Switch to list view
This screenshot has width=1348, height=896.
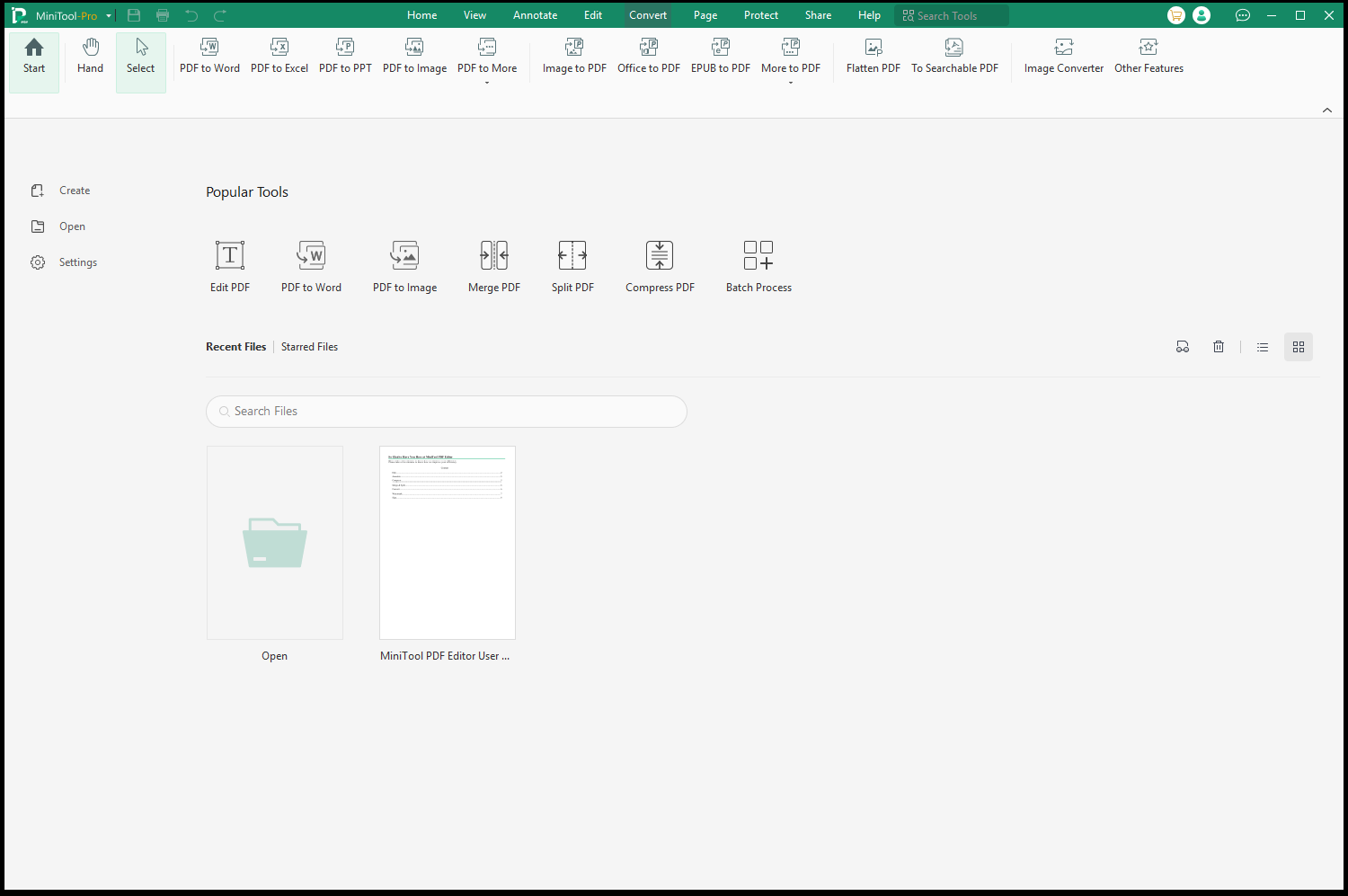1263,347
